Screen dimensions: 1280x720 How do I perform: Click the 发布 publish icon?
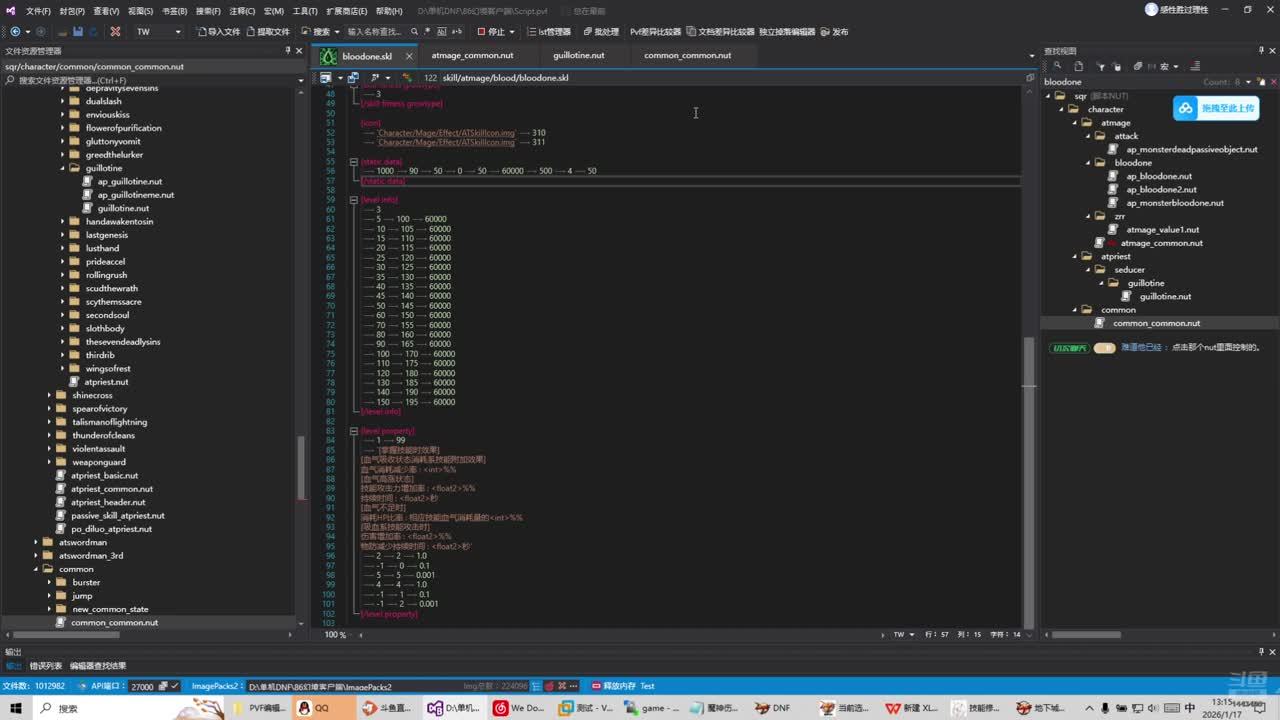point(834,31)
